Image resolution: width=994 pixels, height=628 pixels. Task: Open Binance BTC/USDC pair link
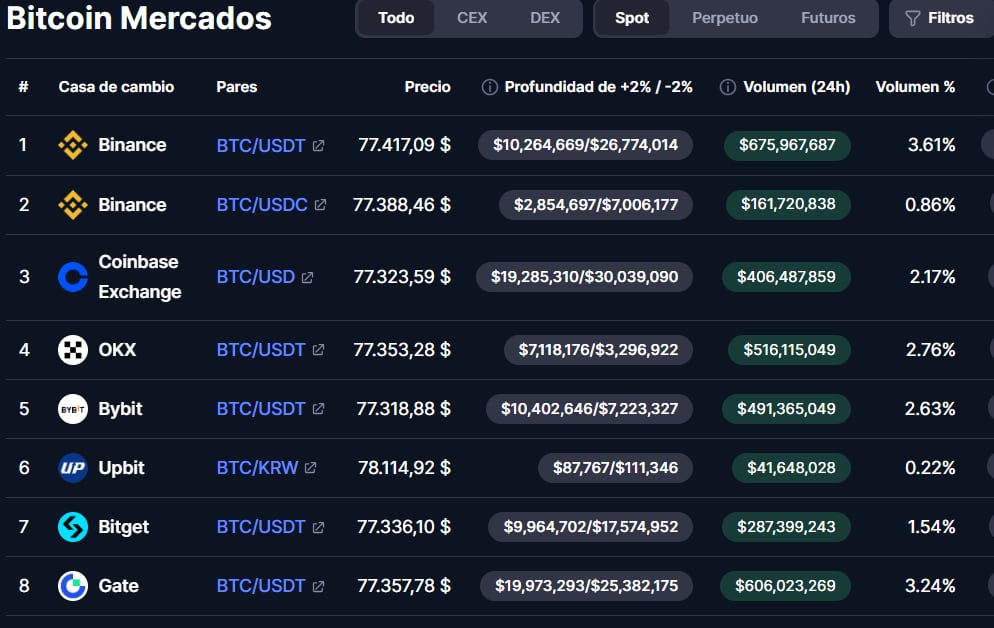coord(262,205)
